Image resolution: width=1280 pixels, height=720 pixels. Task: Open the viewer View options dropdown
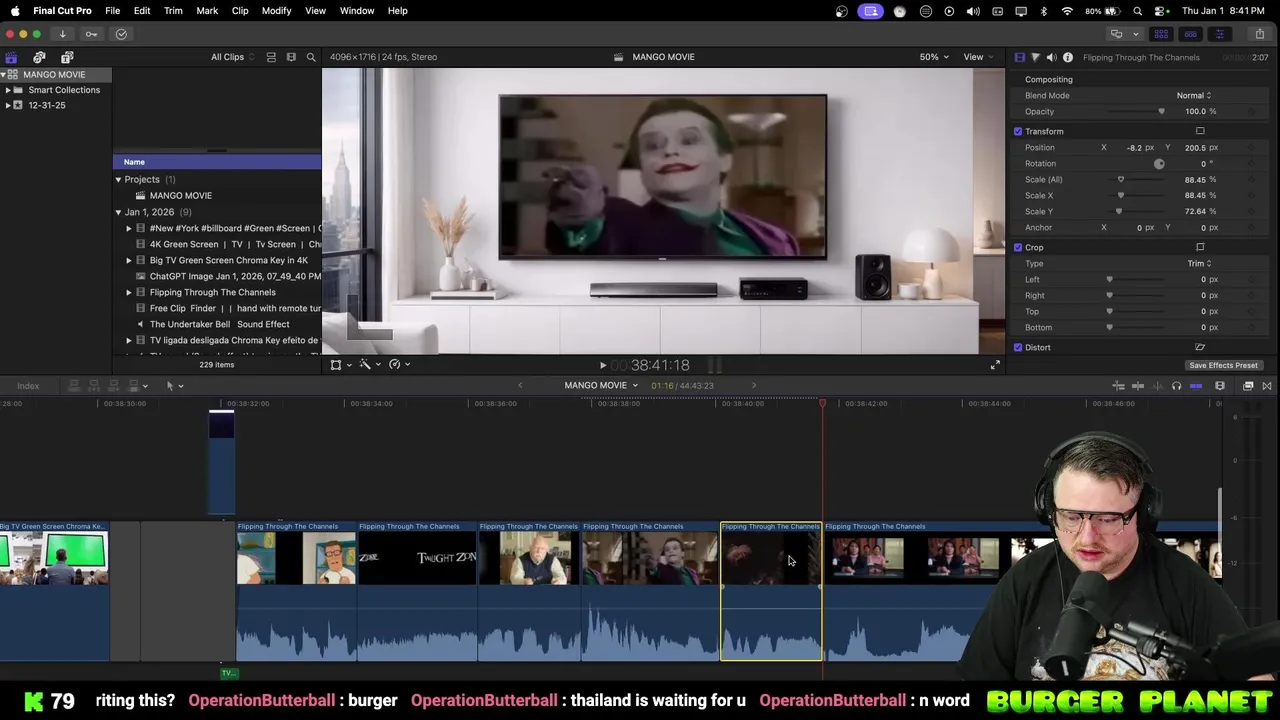(978, 57)
